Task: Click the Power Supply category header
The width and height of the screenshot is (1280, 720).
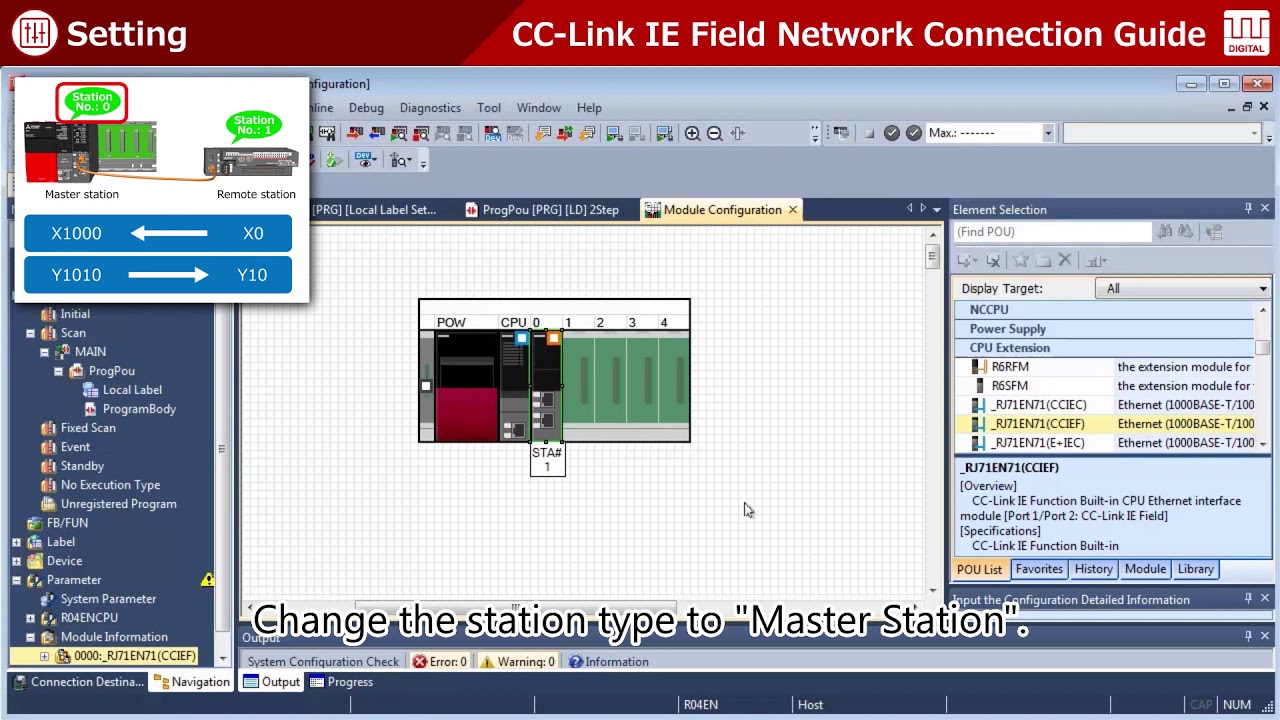Action: 1105,329
